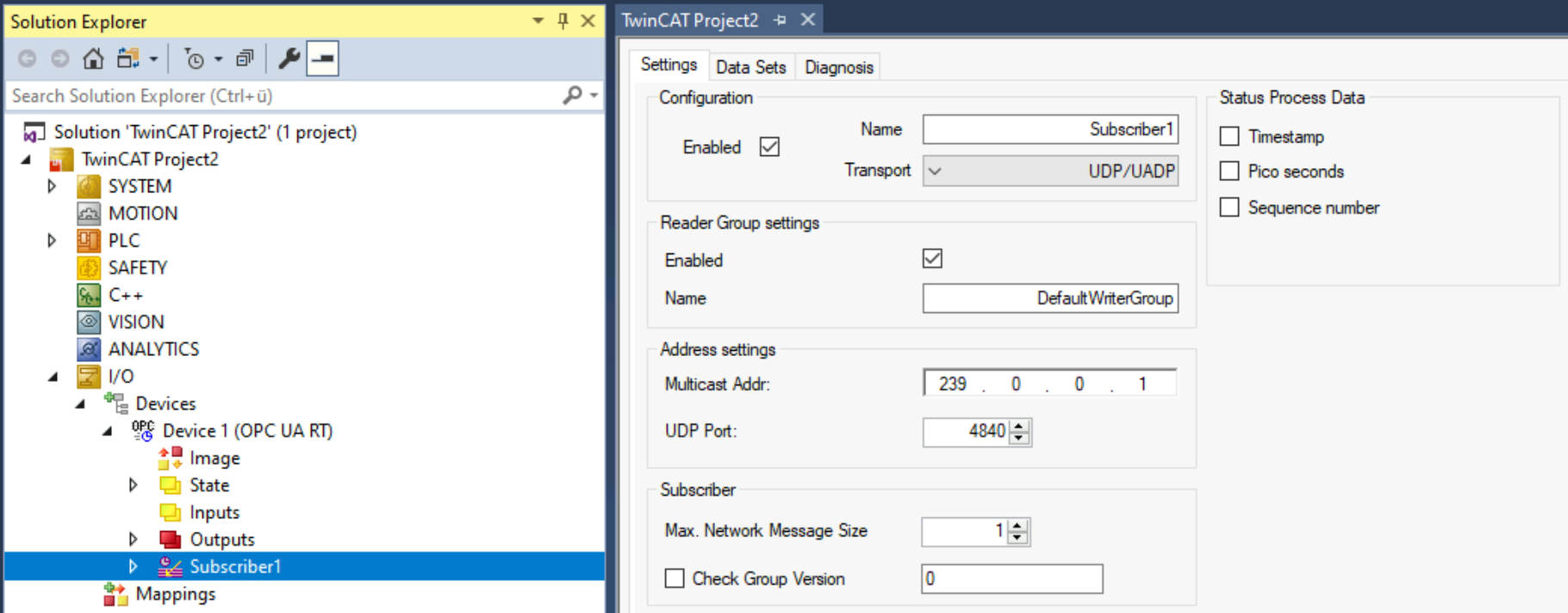Go forward in Solution Explorer
The image size is (1568, 613).
click(x=59, y=59)
